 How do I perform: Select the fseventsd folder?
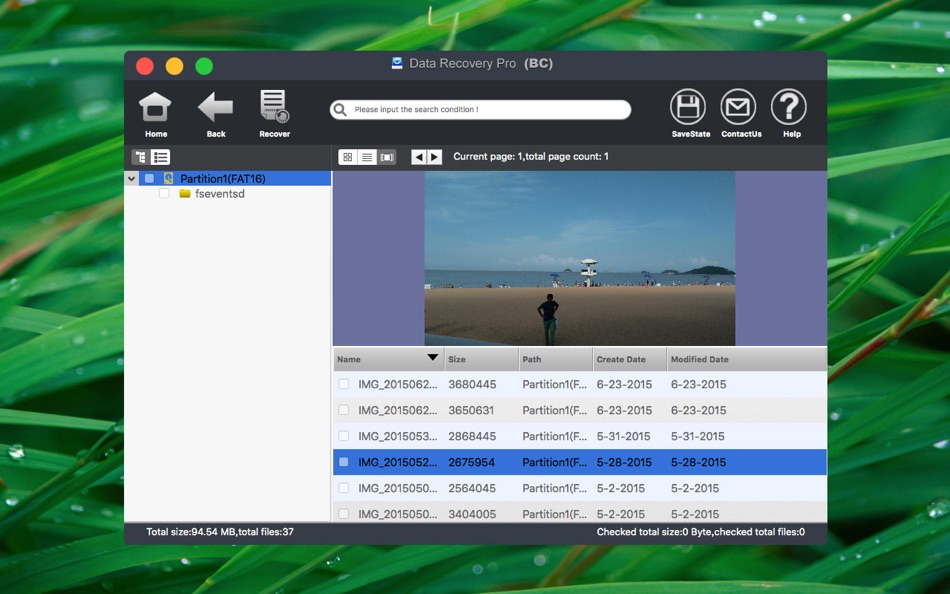(219, 194)
